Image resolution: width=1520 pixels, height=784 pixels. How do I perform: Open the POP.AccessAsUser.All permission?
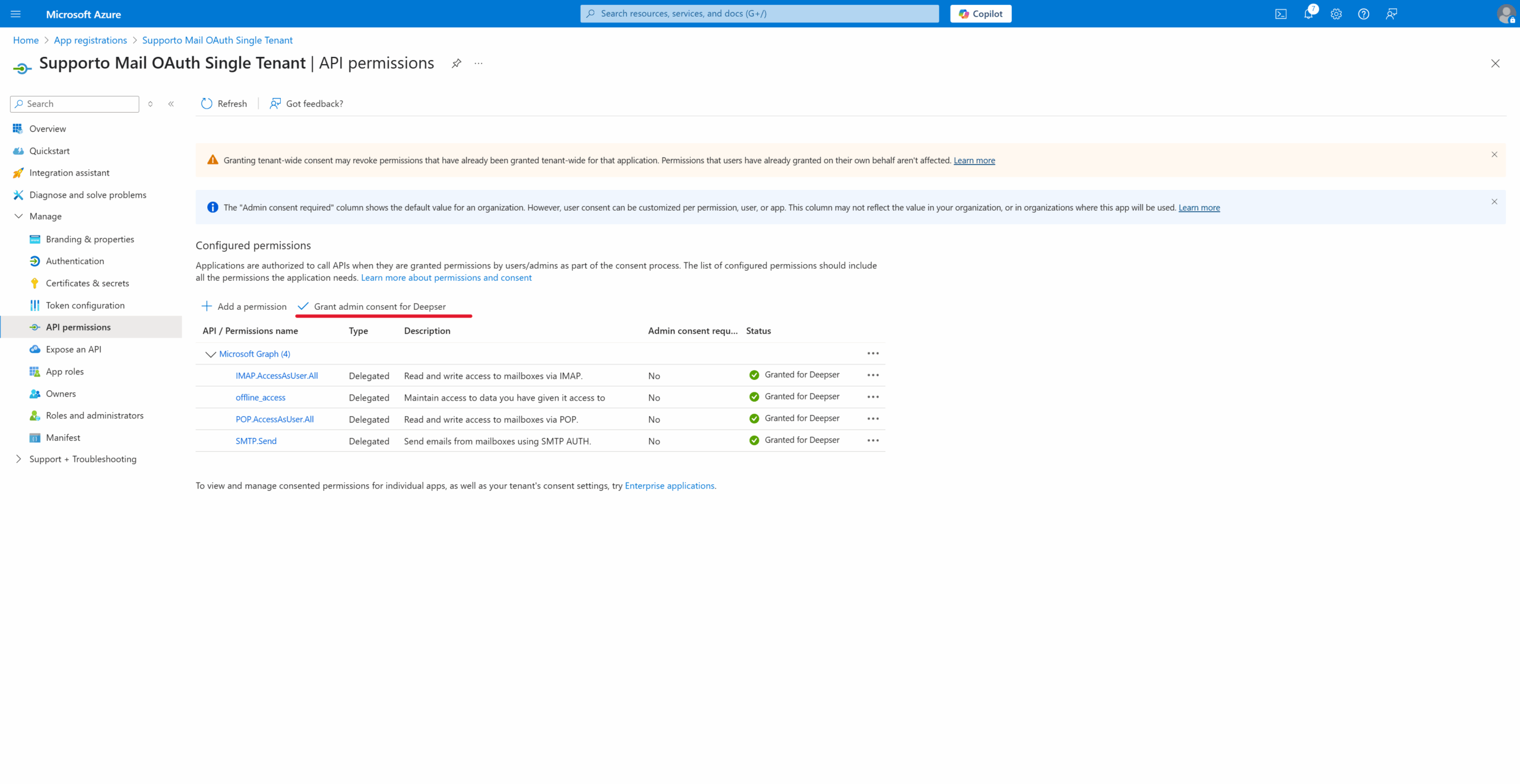[x=275, y=419]
